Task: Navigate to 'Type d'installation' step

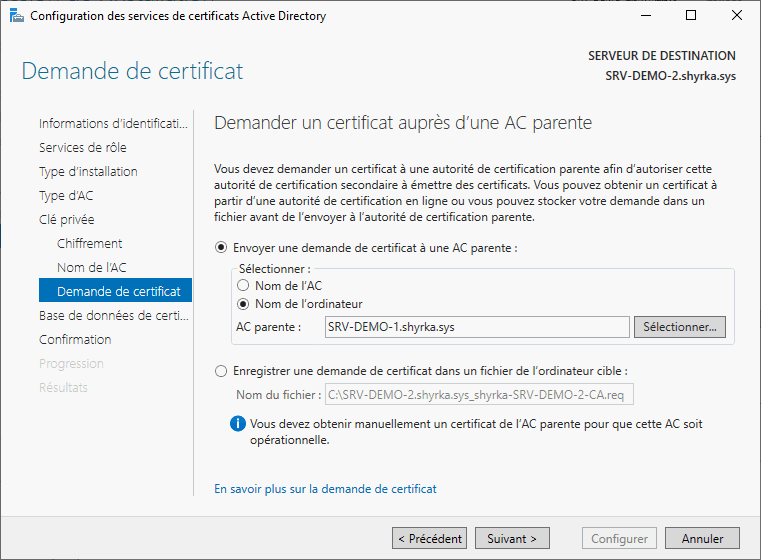Action: (88, 172)
